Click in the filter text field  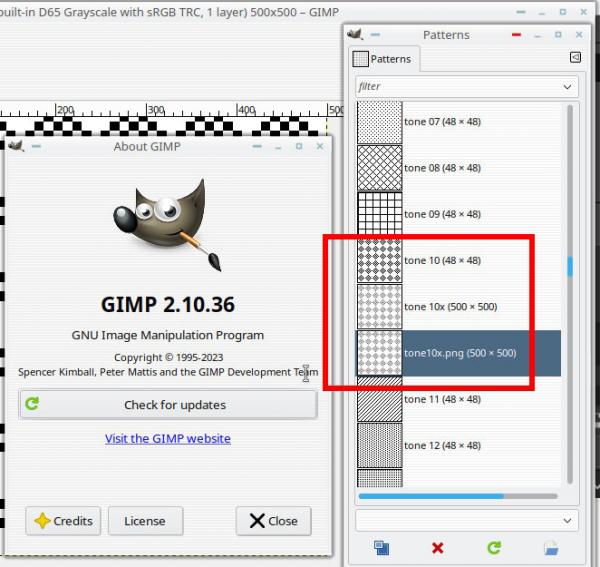point(458,87)
